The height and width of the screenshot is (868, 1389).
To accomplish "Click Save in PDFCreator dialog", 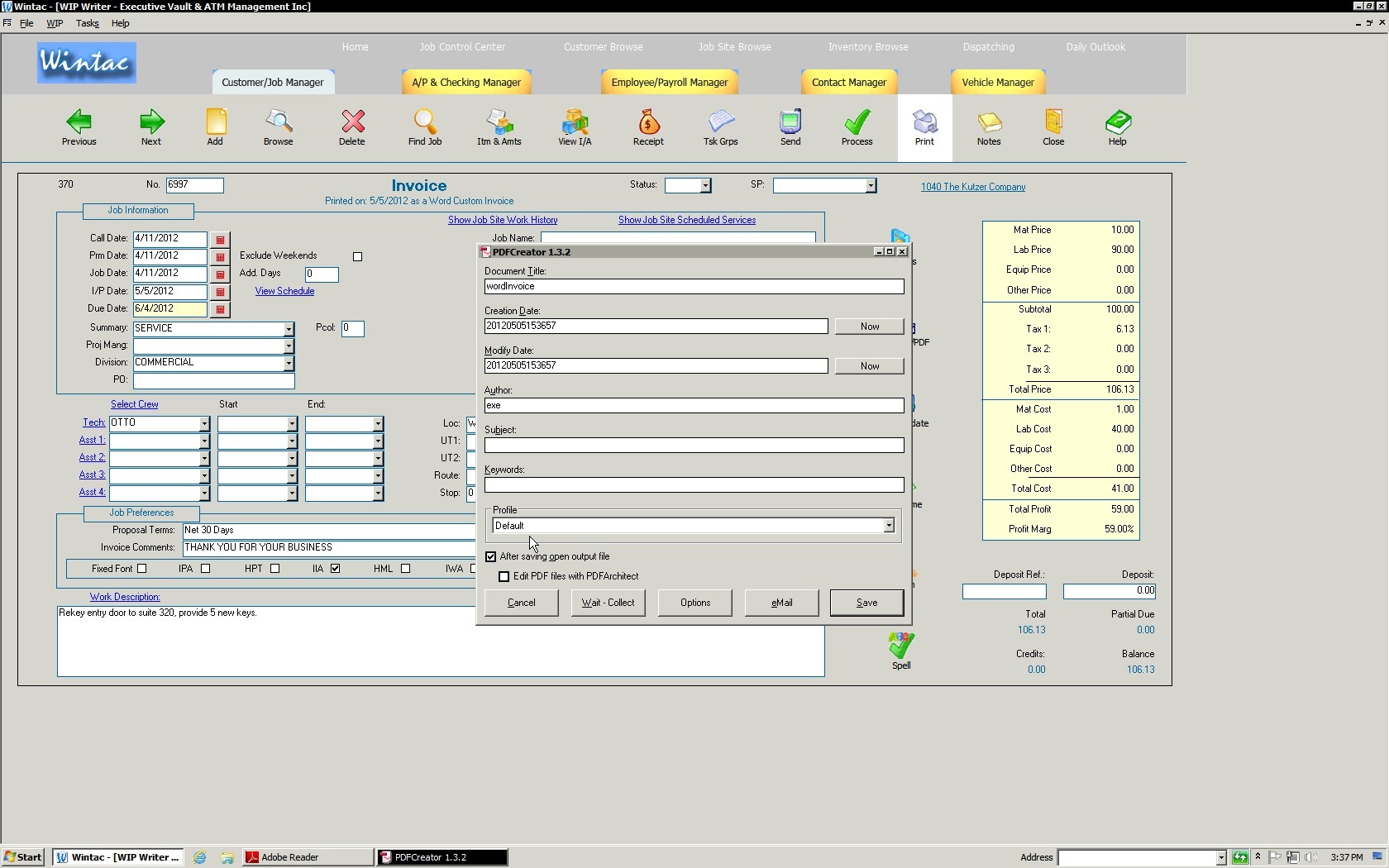I will tap(866, 603).
